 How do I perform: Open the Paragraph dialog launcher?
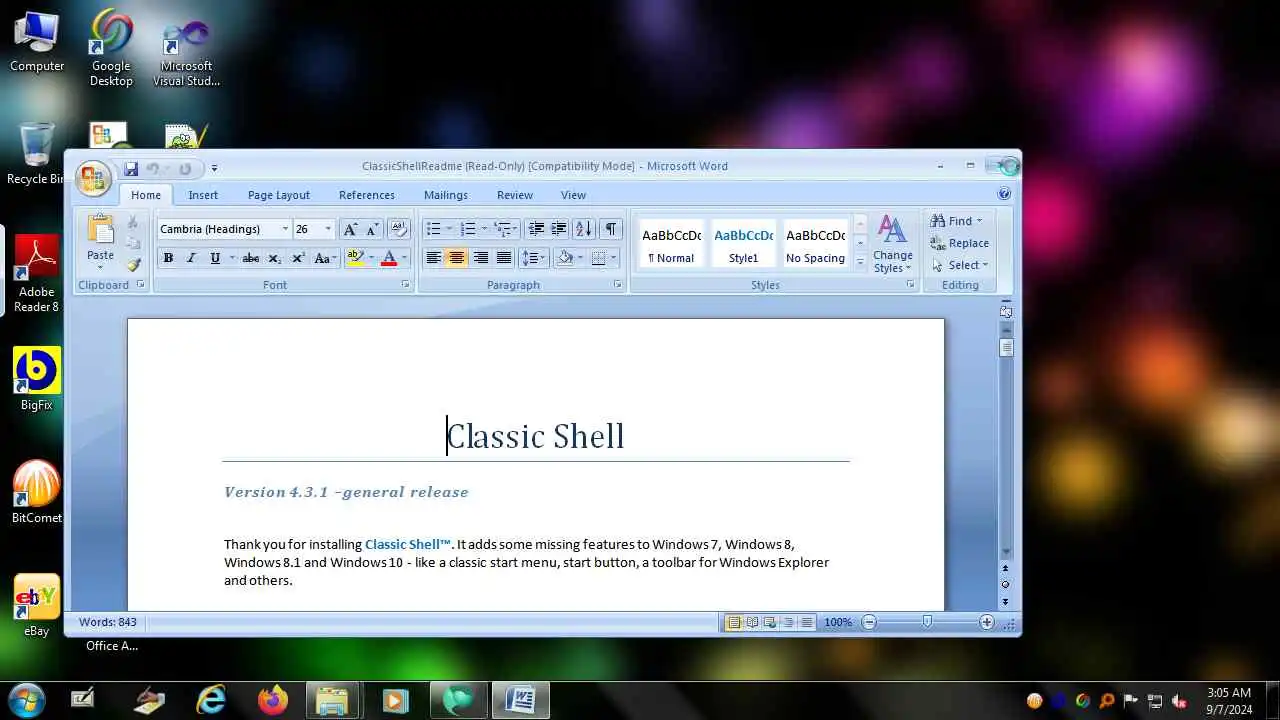point(618,285)
